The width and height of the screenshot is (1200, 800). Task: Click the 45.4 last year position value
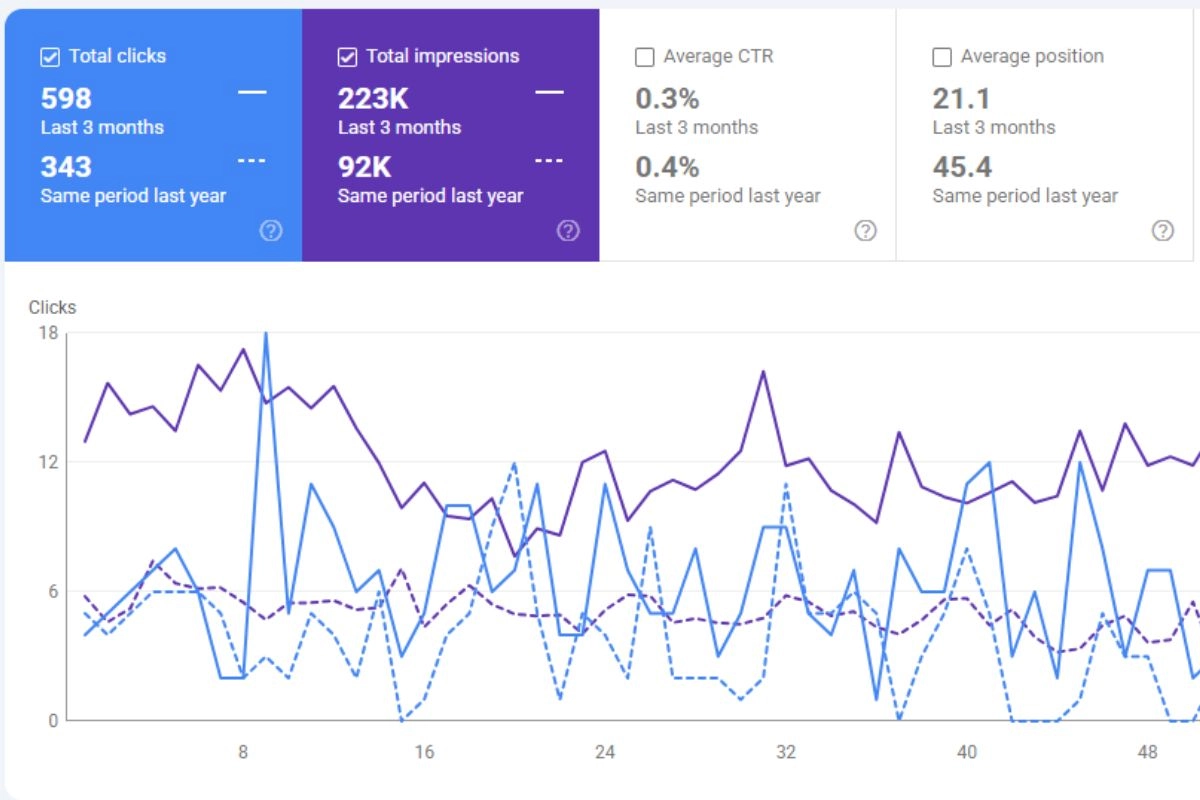click(x=962, y=167)
